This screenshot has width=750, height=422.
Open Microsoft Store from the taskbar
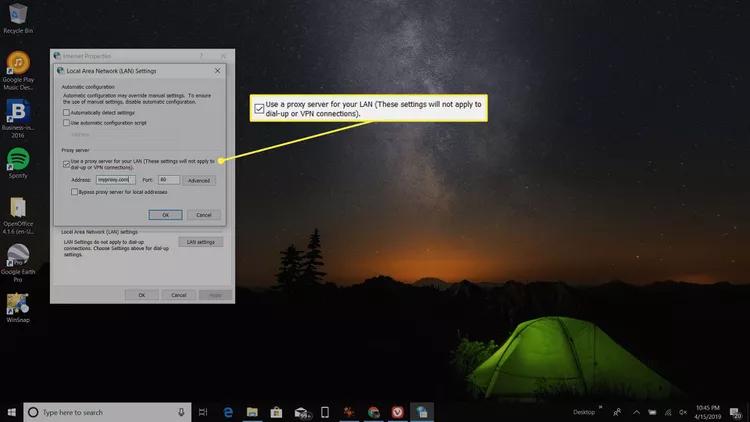(276, 412)
